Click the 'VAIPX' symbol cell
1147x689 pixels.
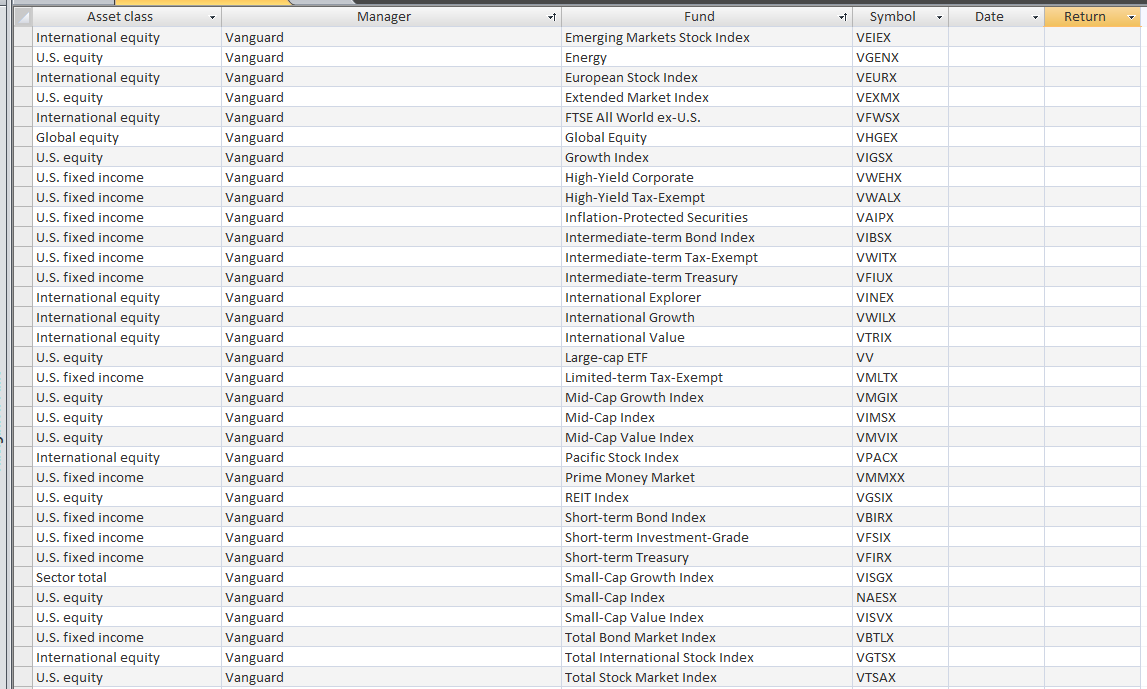900,217
